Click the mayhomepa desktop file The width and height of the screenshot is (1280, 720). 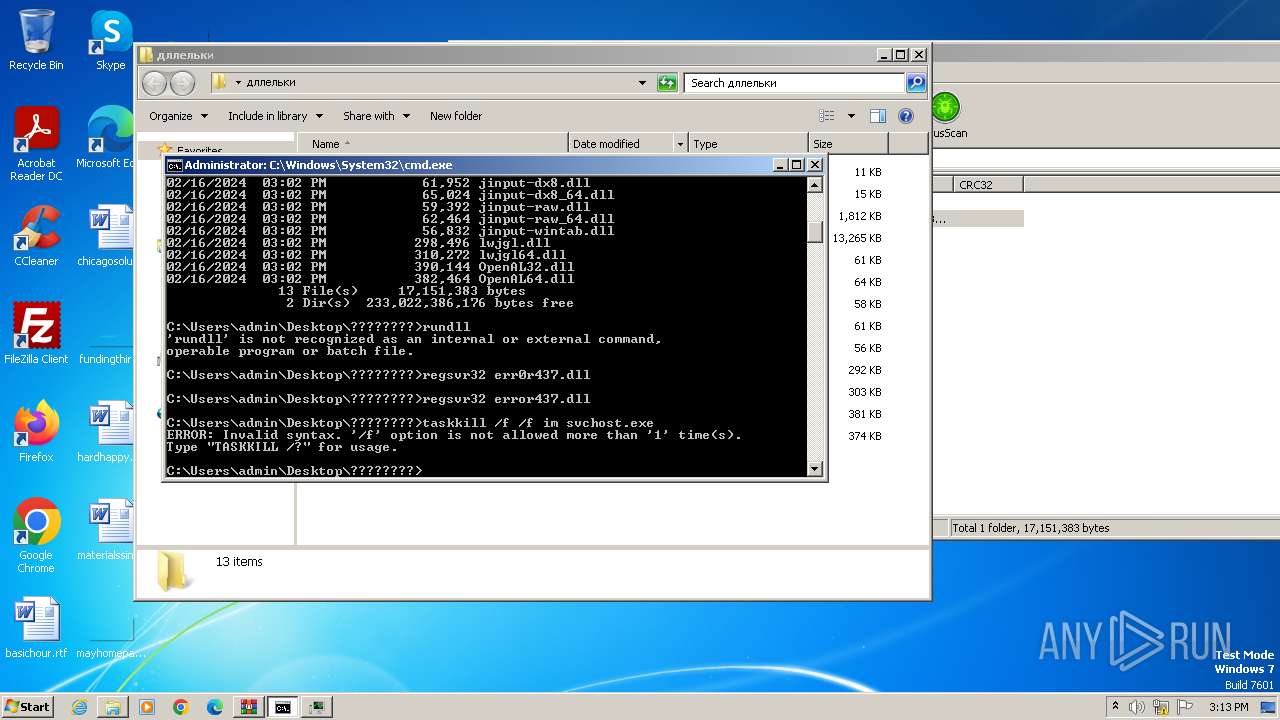(x=110, y=627)
